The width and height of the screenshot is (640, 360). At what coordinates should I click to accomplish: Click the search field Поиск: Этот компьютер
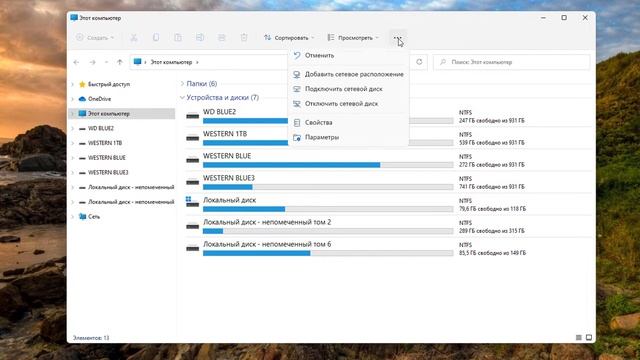click(x=511, y=62)
